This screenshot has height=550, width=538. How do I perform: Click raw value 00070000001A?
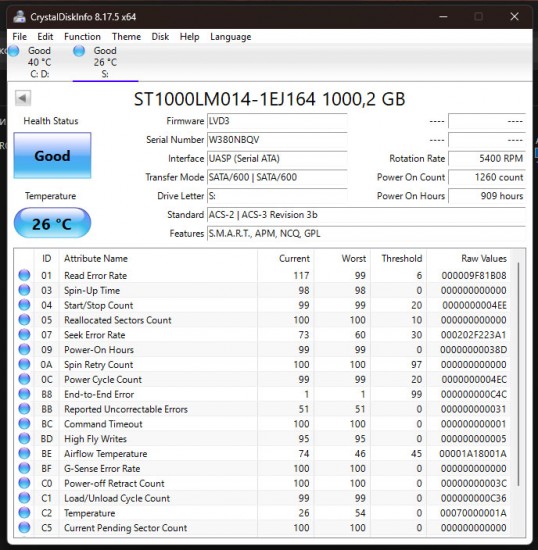[x=473, y=513]
